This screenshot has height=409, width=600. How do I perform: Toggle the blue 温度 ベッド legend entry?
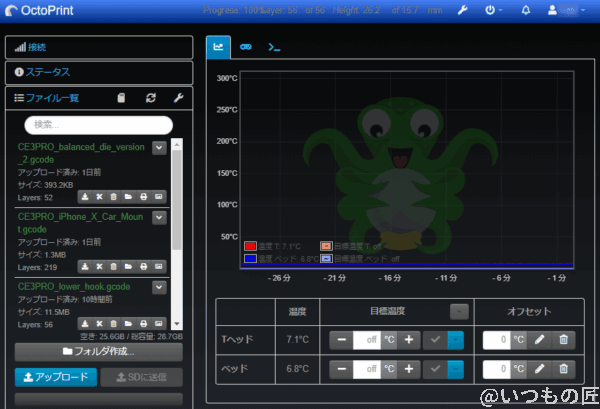(x=250, y=257)
